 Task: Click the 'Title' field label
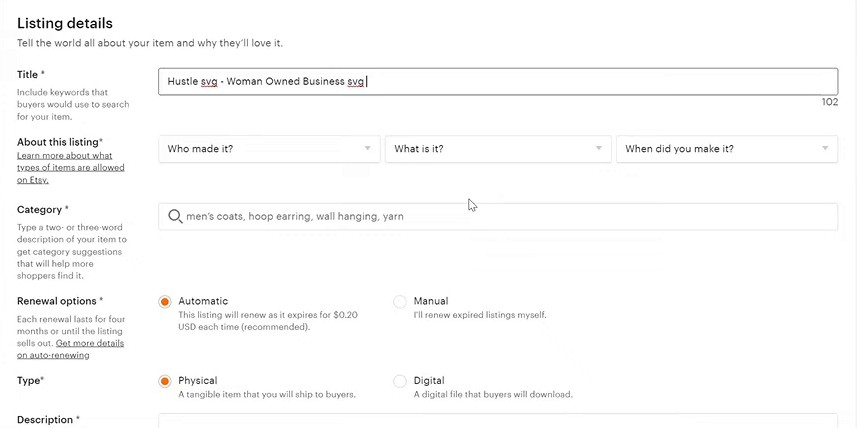coord(31,74)
